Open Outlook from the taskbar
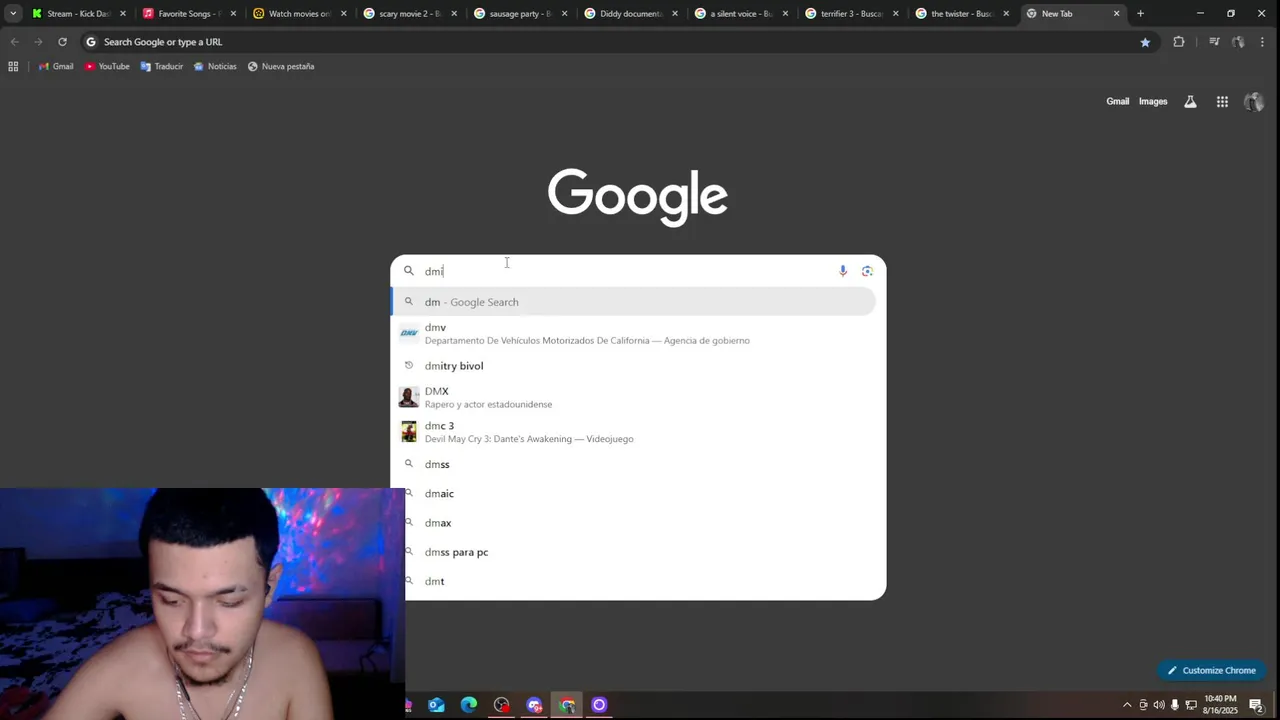 [436, 705]
